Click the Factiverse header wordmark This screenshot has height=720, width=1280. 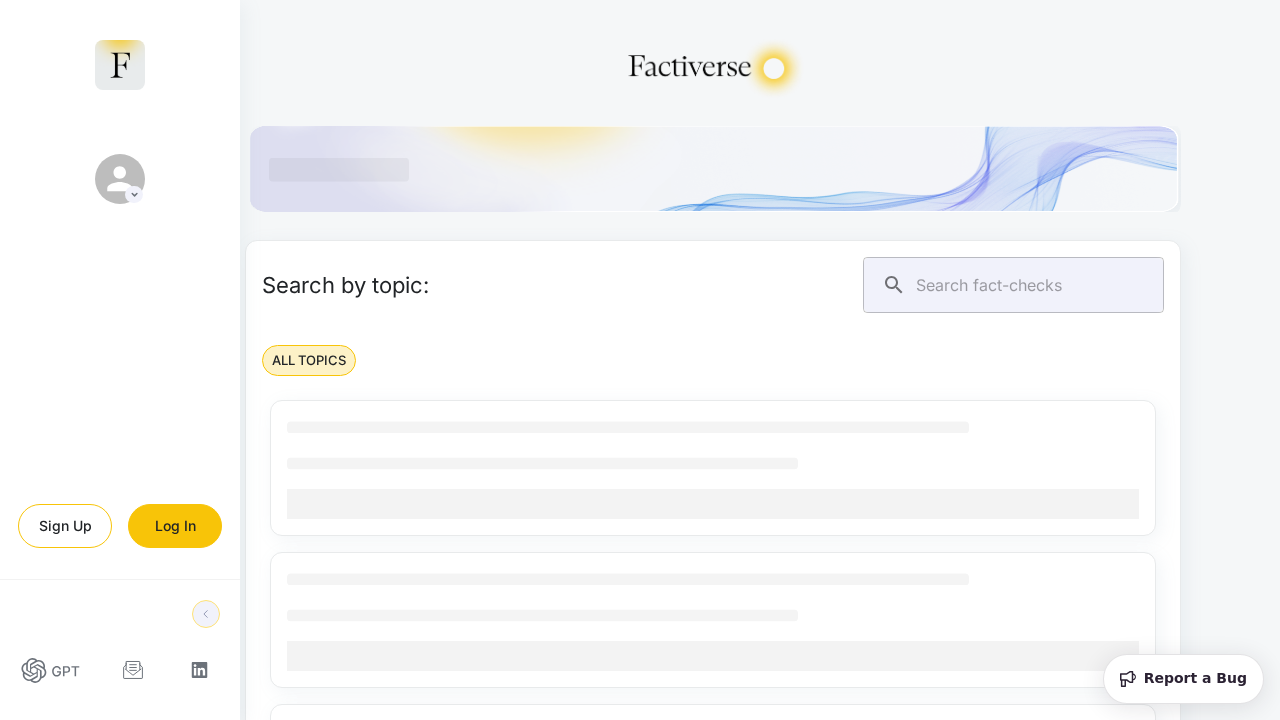pyautogui.click(x=688, y=67)
